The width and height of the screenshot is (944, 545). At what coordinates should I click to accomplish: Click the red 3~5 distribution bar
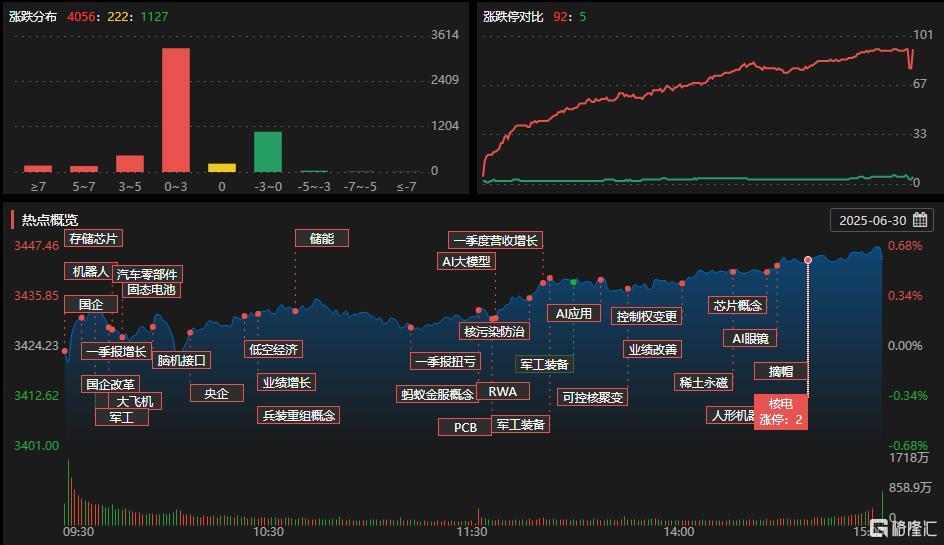coord(130,164)
